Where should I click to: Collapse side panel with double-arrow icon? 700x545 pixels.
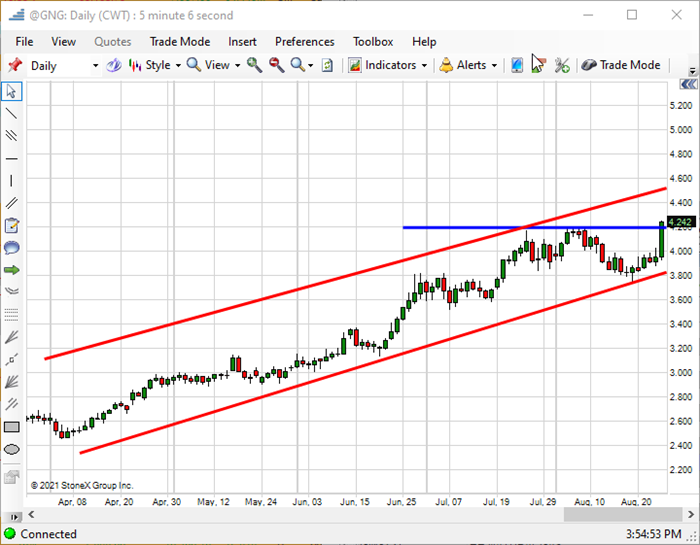click(688, 84)
